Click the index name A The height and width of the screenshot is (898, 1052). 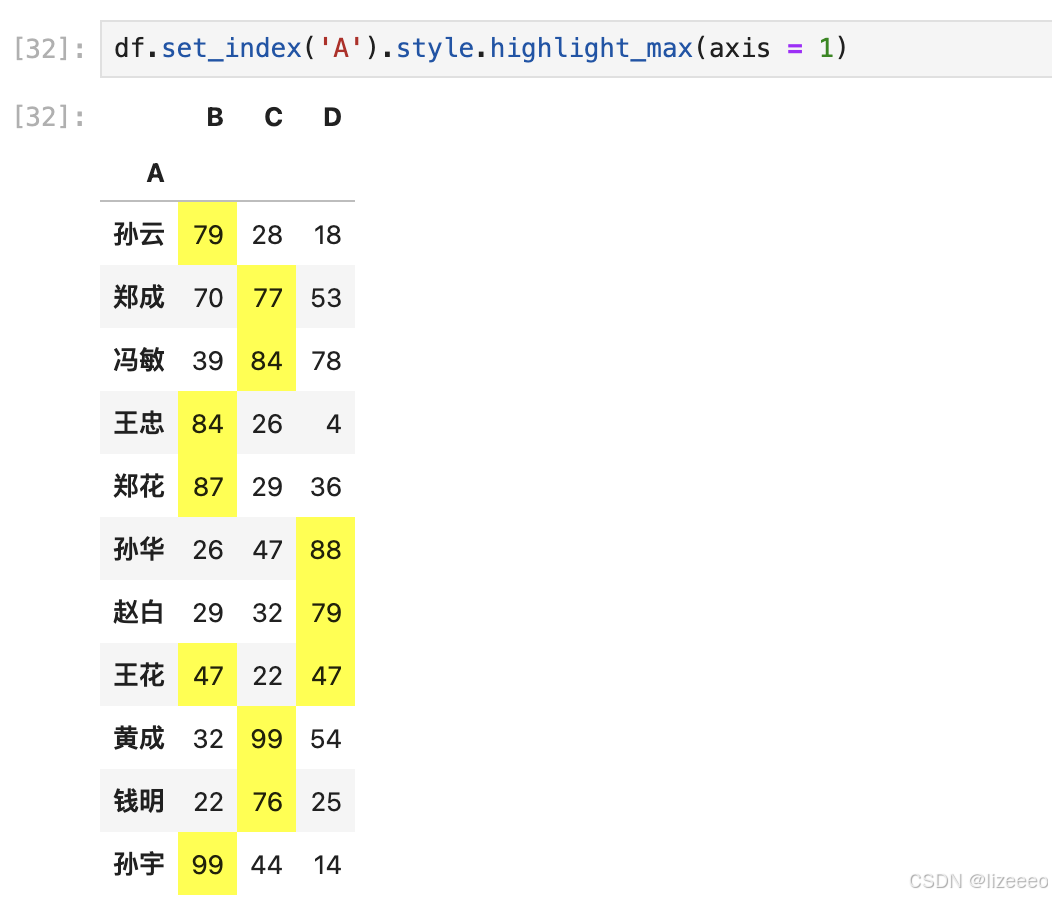point(155,173)
